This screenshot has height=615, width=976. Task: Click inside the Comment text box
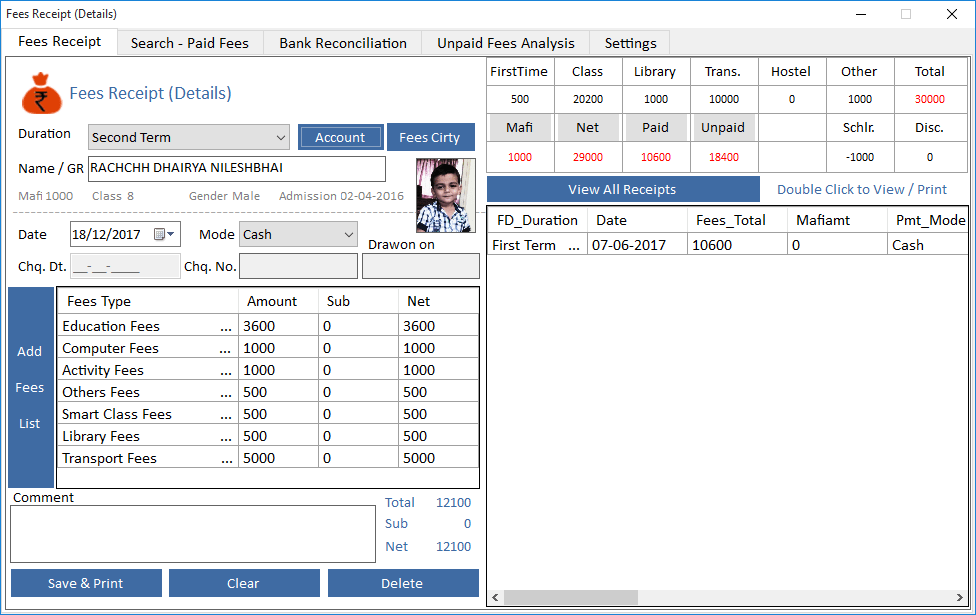tap(192, 534)
